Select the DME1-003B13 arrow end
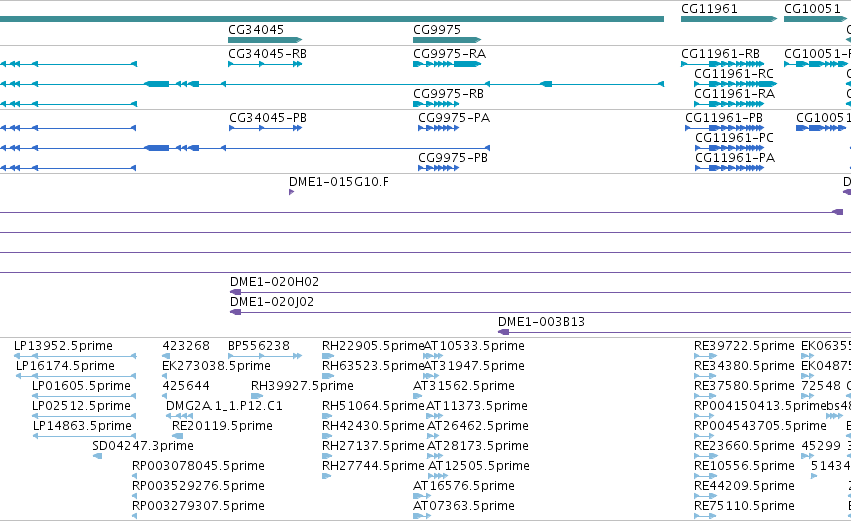The height and width of the screenshot is (521, 851). click(504, 332)
